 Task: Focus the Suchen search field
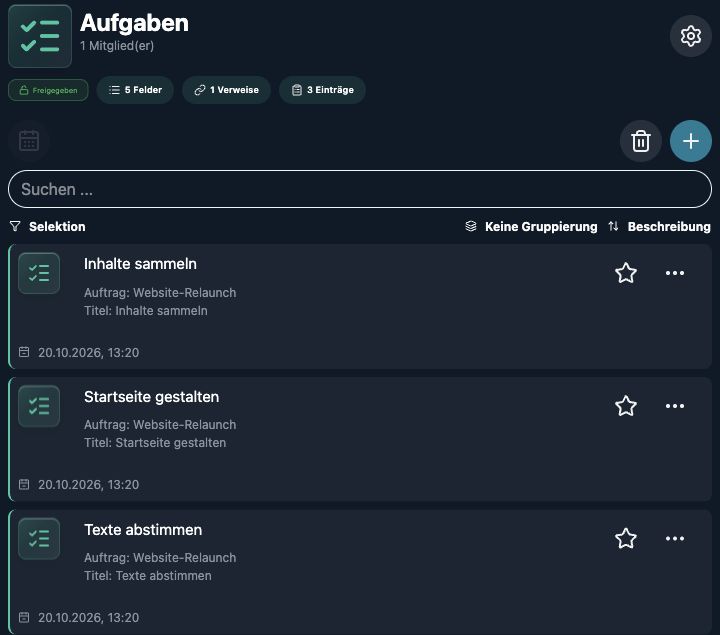(x=360, y=189)
